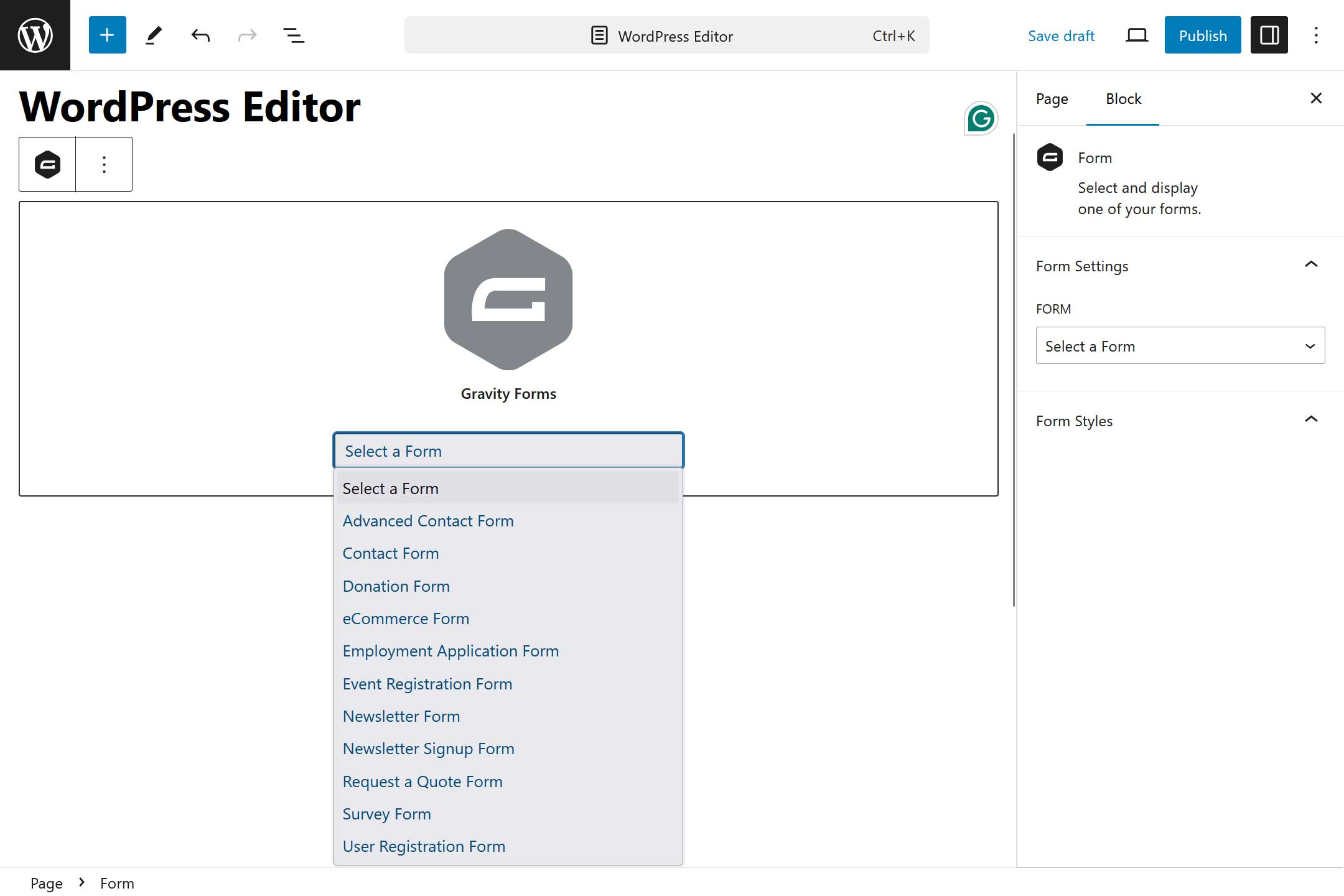Viewport: 1344px width, 896px height.
Task: Collapse the Form Styles panel
Action: click(x=1180, y=421)
